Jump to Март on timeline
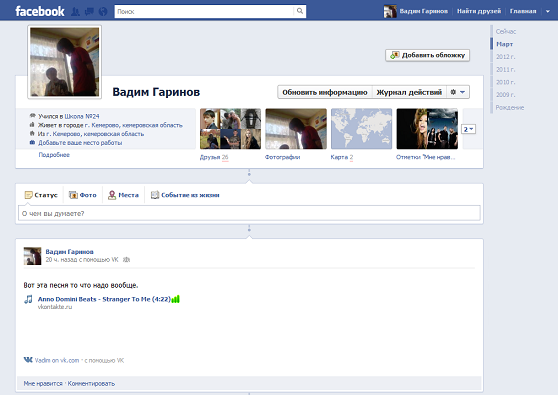558x395 pixels. coord(505,44)
